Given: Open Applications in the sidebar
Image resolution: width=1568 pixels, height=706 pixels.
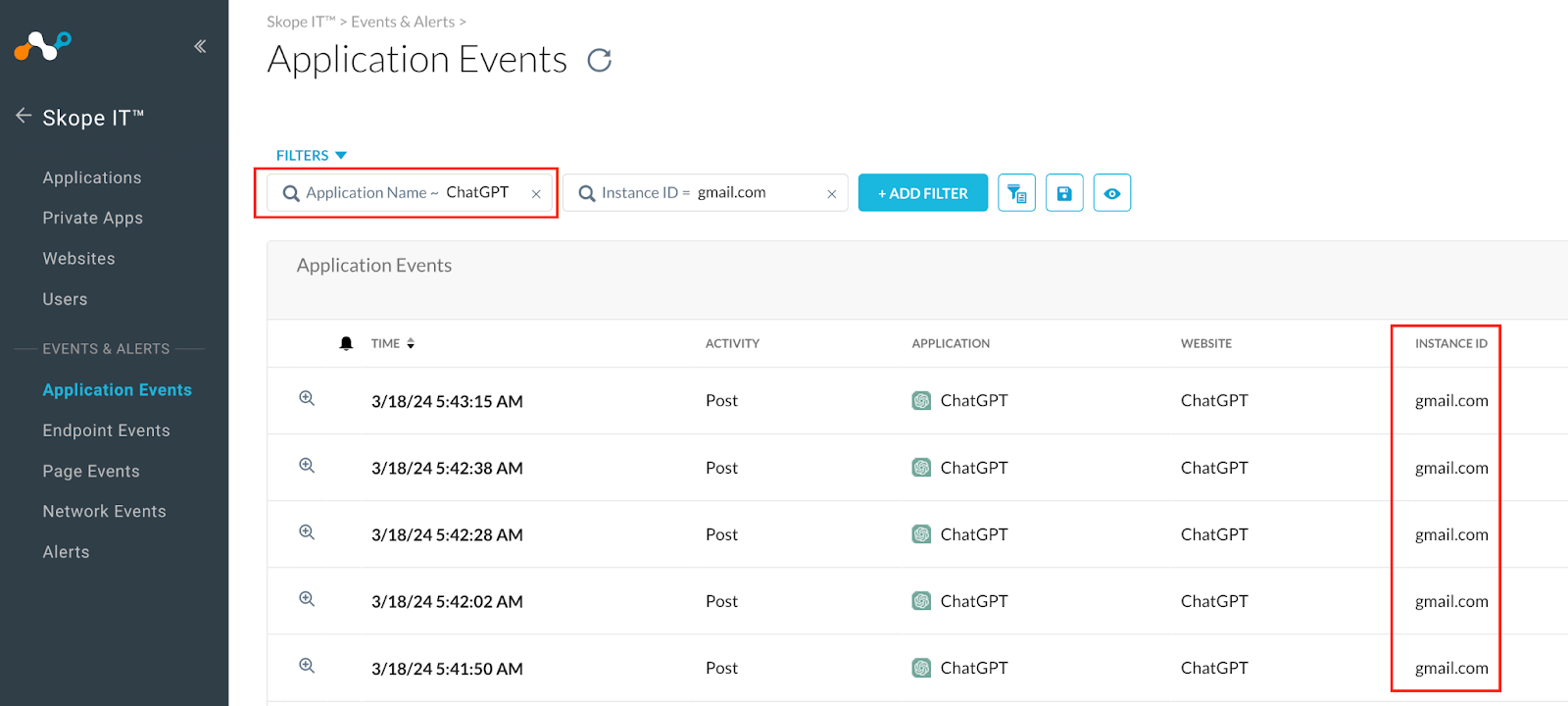Looking at the screenshot, I should click(x=92, y=177).
